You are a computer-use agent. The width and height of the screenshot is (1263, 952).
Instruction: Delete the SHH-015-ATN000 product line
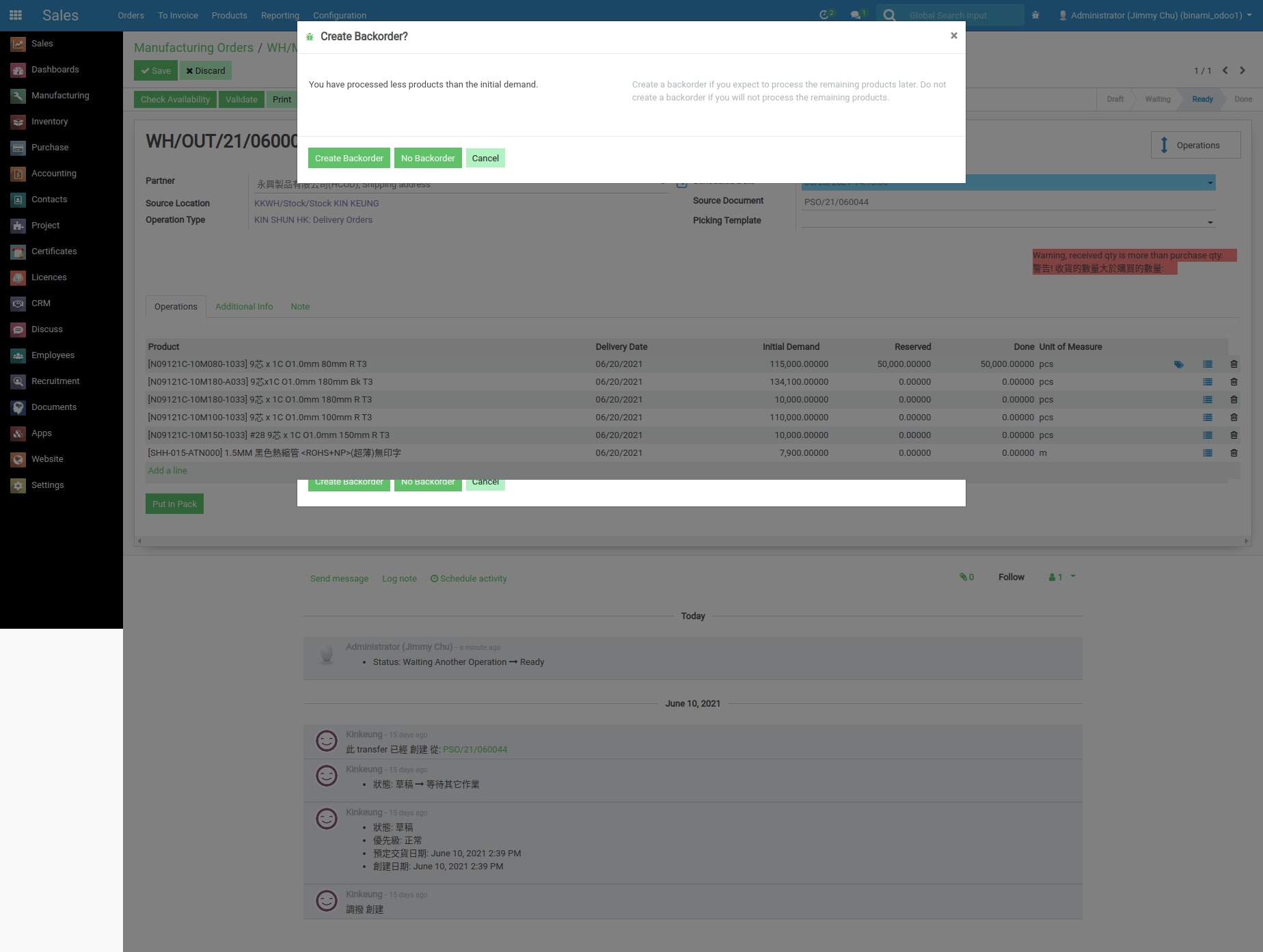(1234, 453)
